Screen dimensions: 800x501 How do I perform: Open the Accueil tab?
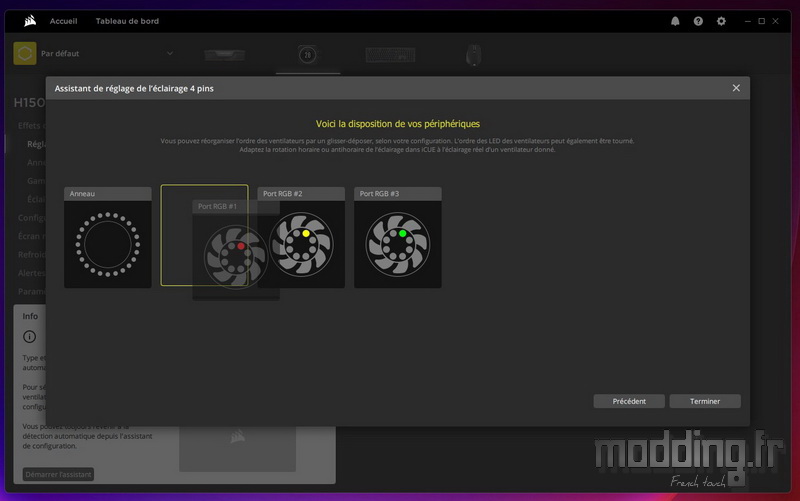[x=63, y=21]
